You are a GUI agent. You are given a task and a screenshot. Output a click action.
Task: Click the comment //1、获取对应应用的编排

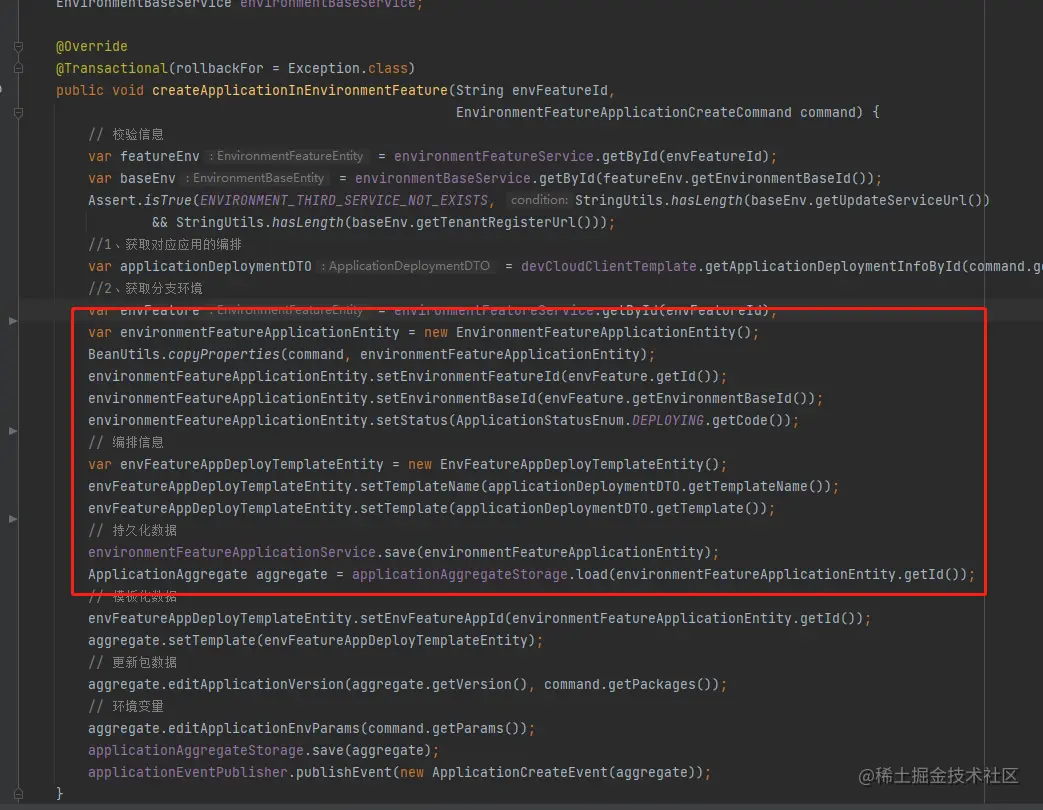point(165,244)
